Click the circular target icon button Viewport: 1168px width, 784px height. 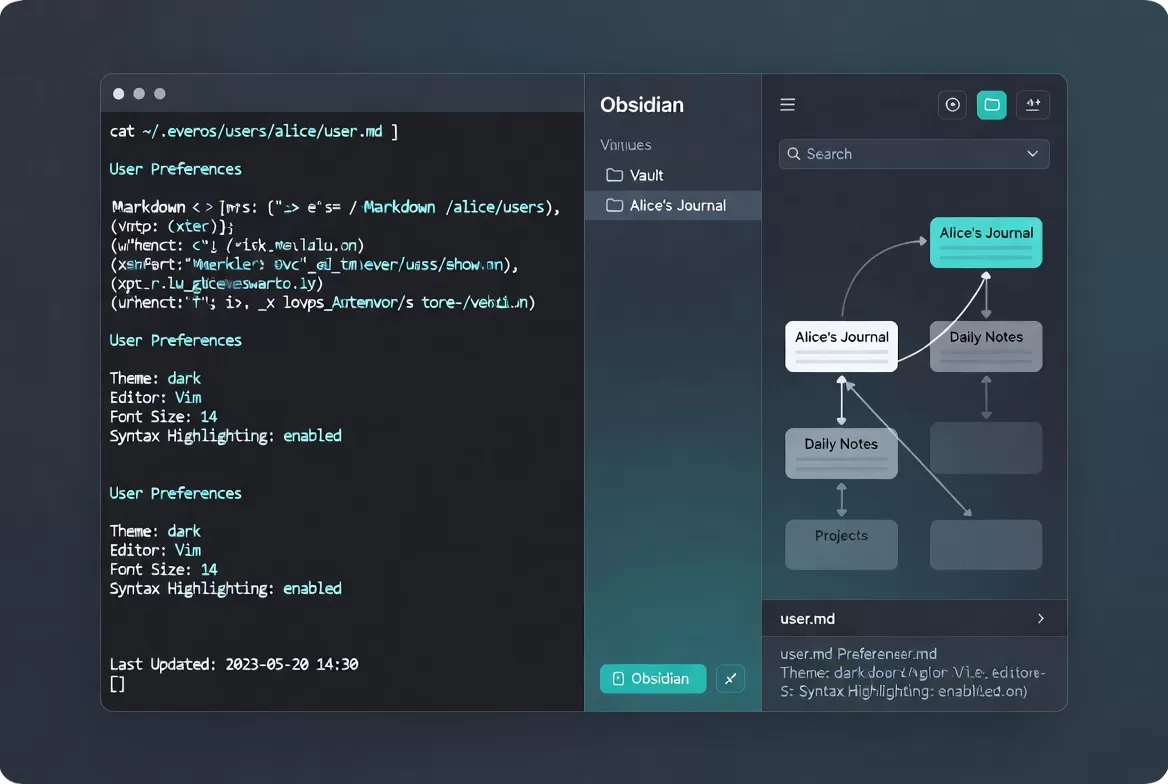(x=952, y=105)
